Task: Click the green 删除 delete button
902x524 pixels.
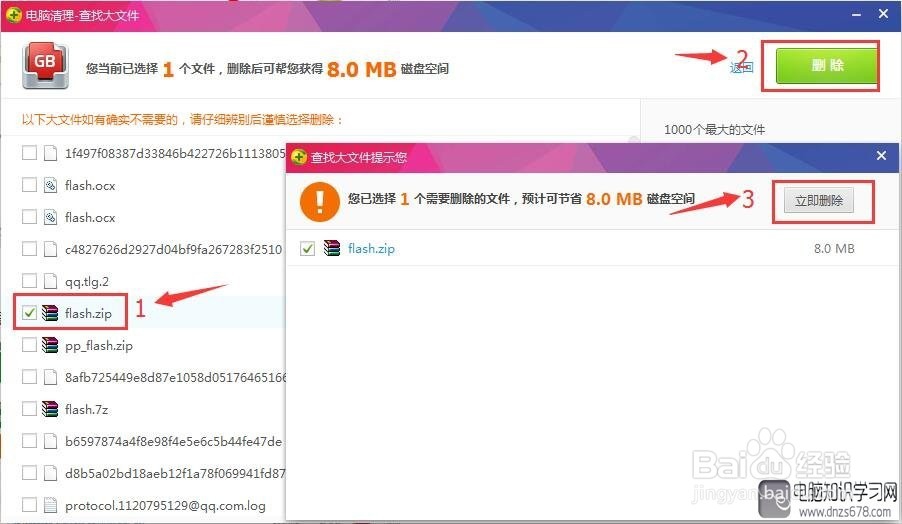Action: 825,66
